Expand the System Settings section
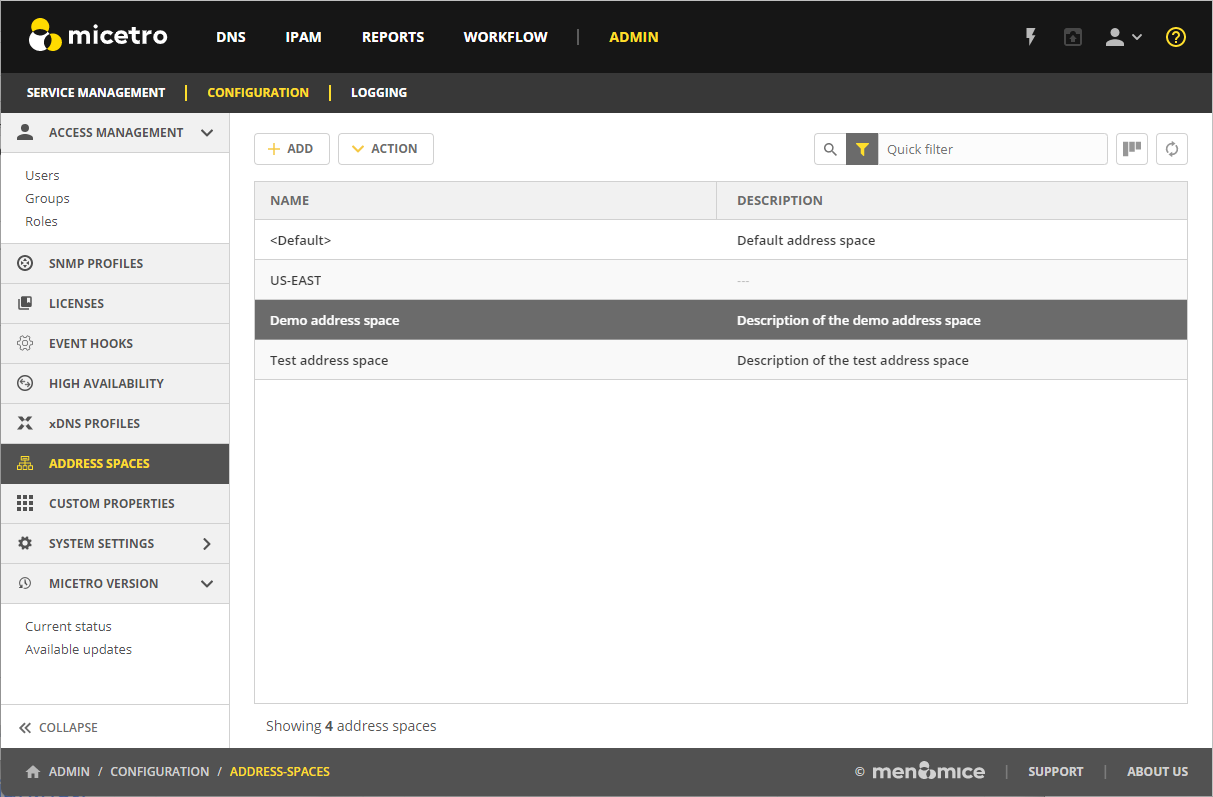The image size is (1213, 797). (207, 544)
